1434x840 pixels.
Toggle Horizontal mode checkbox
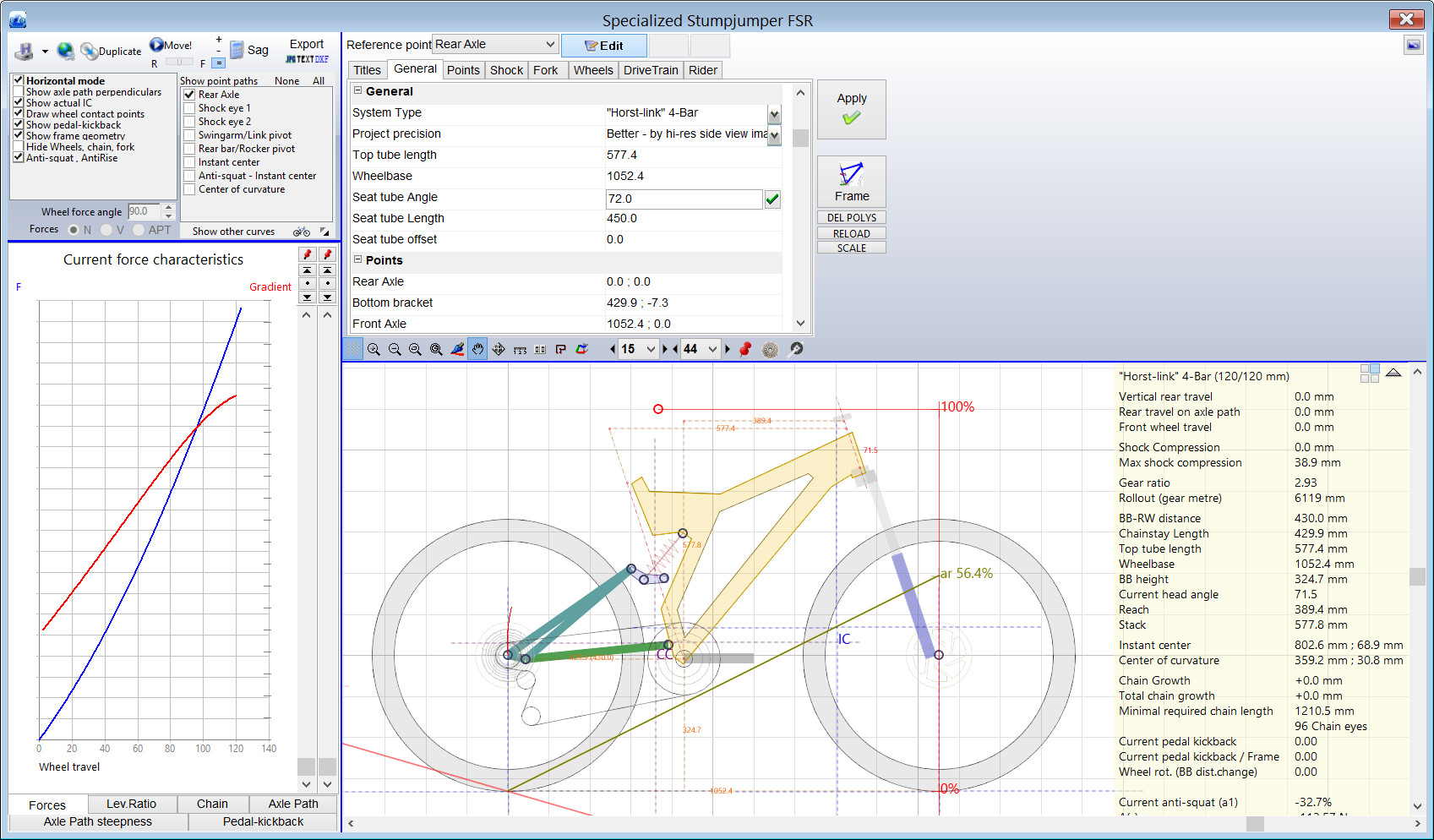click(x=19, y=80)
